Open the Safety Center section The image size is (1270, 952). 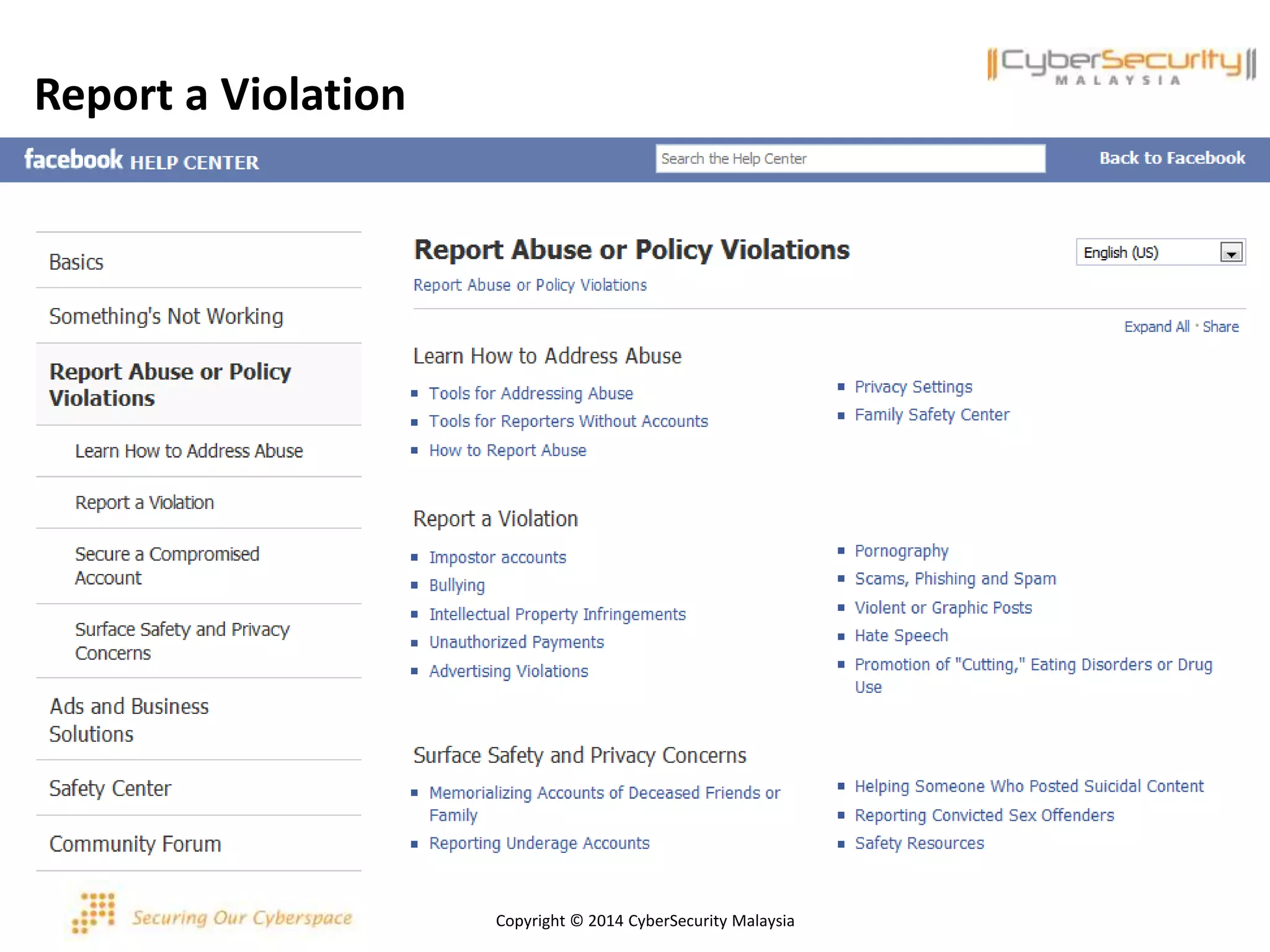coord(198,788)
